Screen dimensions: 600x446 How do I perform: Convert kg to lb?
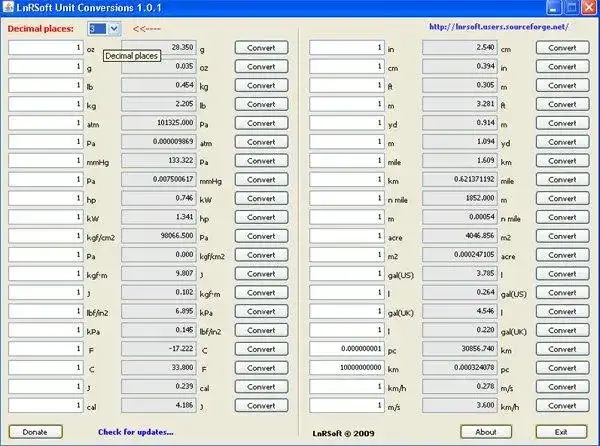pos(261,104)
